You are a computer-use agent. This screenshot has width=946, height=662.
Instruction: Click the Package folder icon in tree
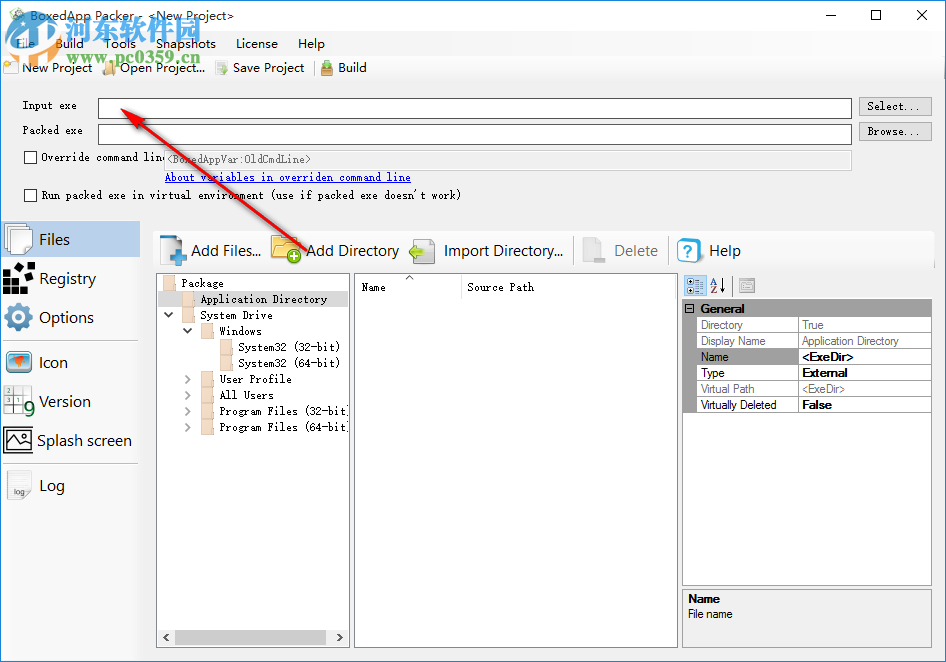[x=170, y=283]
